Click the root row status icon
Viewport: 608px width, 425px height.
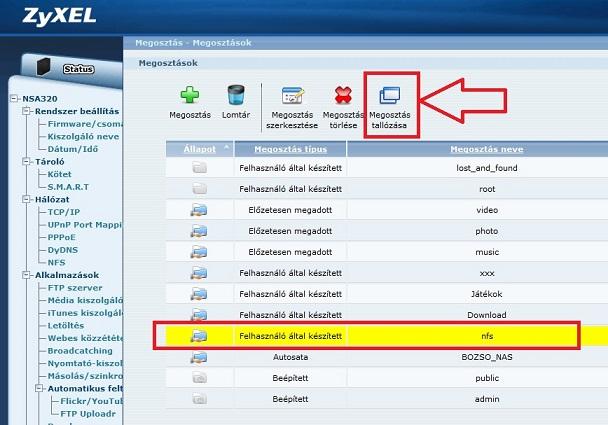[x=199, y=189]
